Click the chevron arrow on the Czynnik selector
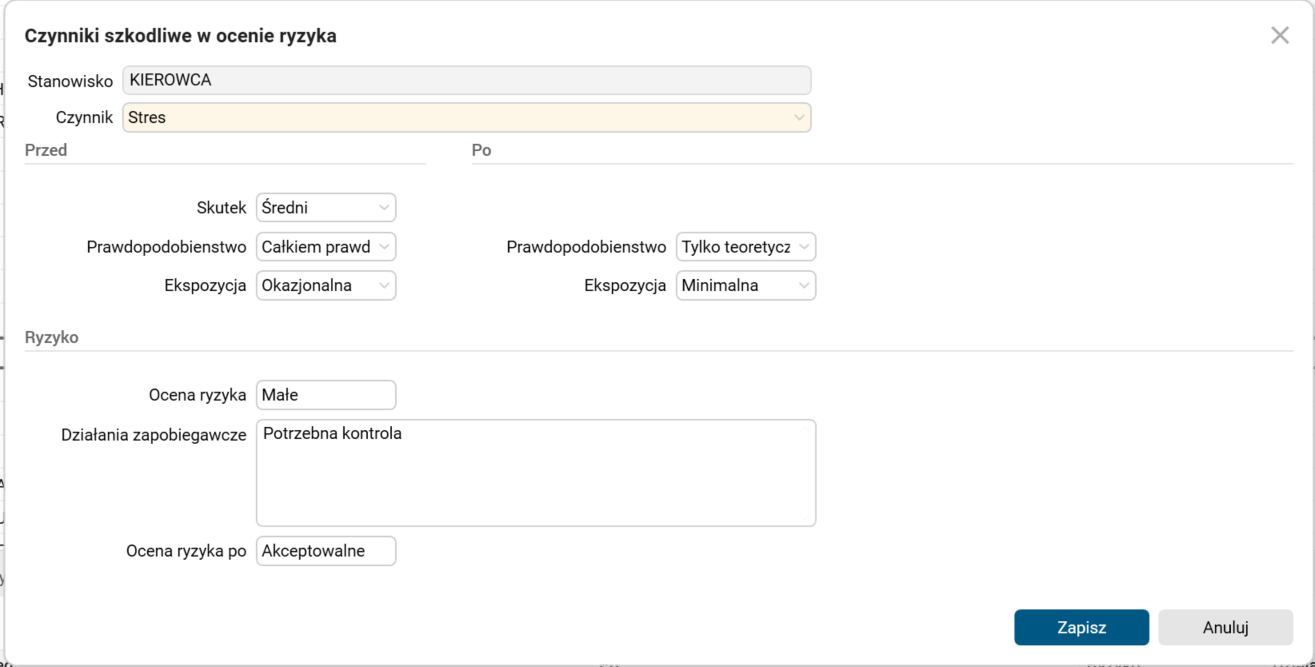This screenshot has height=667, width=1315. click(x=798, y=117)
